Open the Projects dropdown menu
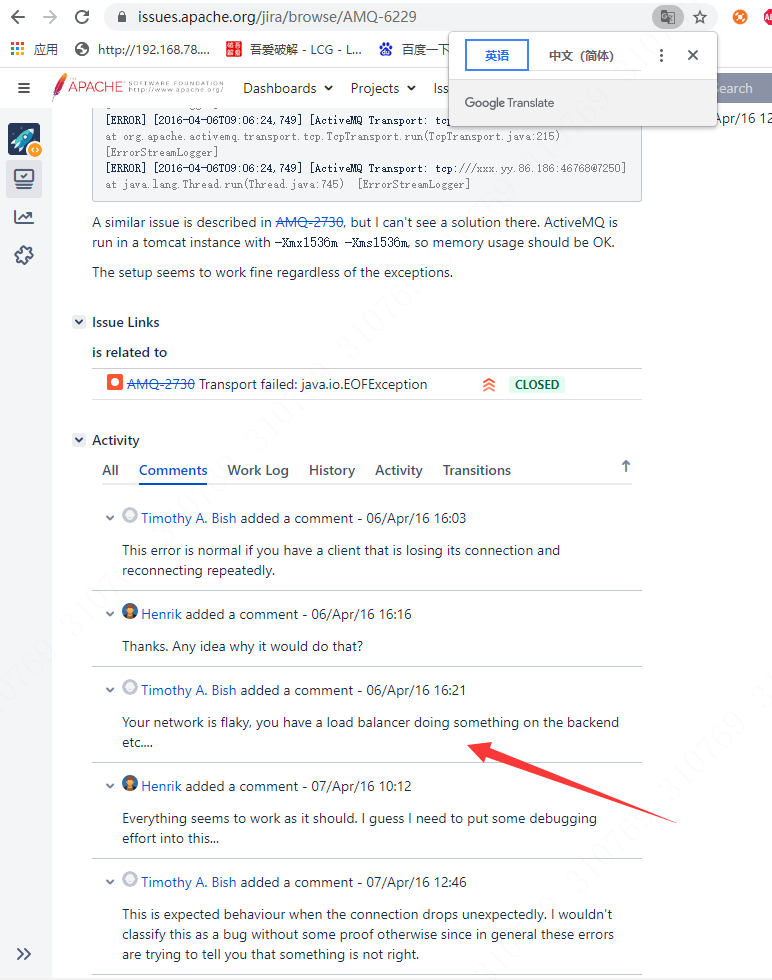 pos(383,88)
